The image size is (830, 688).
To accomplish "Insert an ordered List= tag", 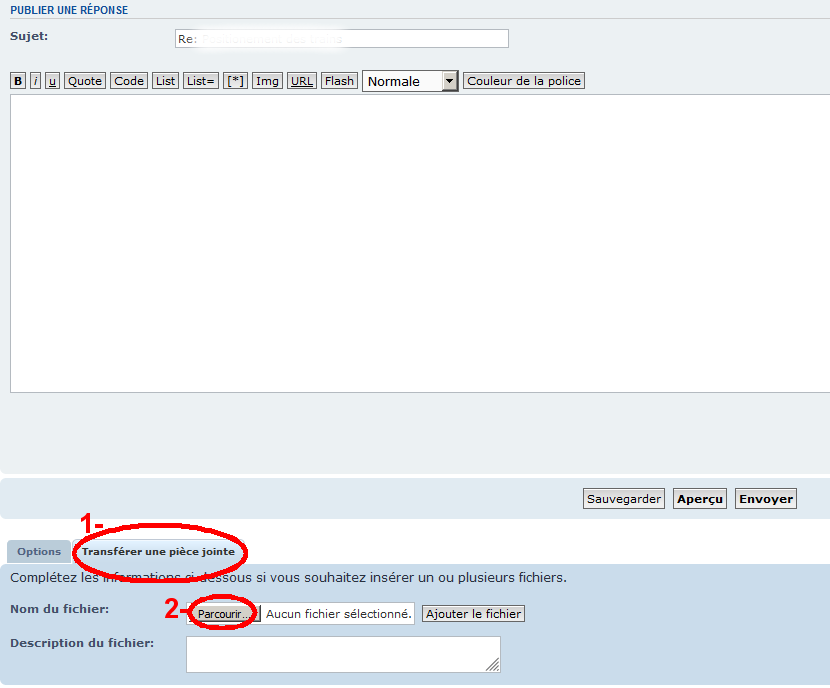I will click(201, 81).
